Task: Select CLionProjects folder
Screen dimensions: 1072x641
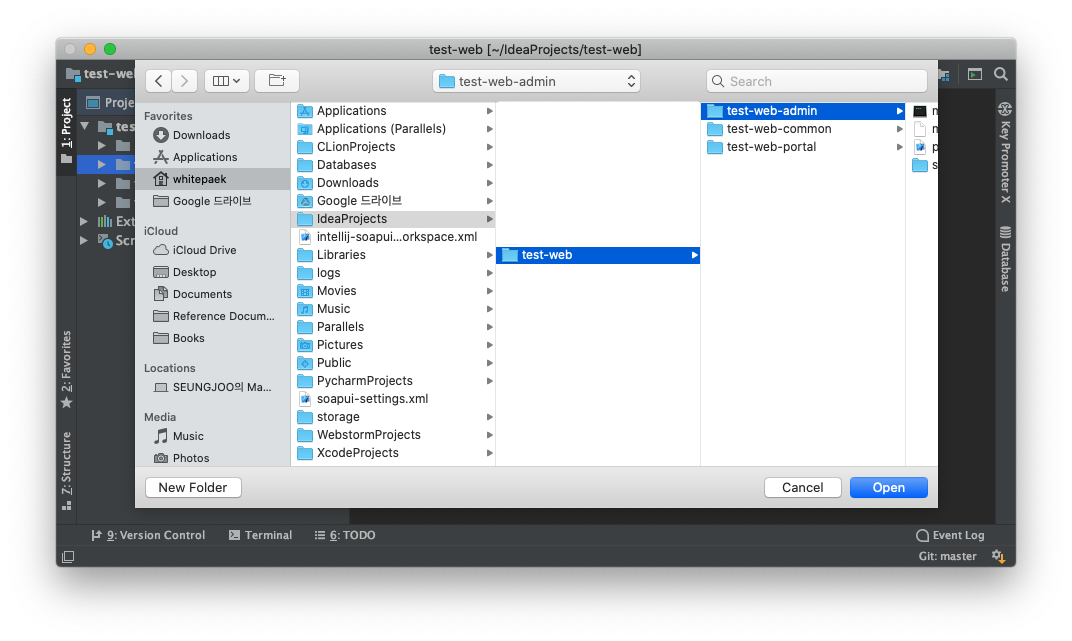Action: [394, 147]
